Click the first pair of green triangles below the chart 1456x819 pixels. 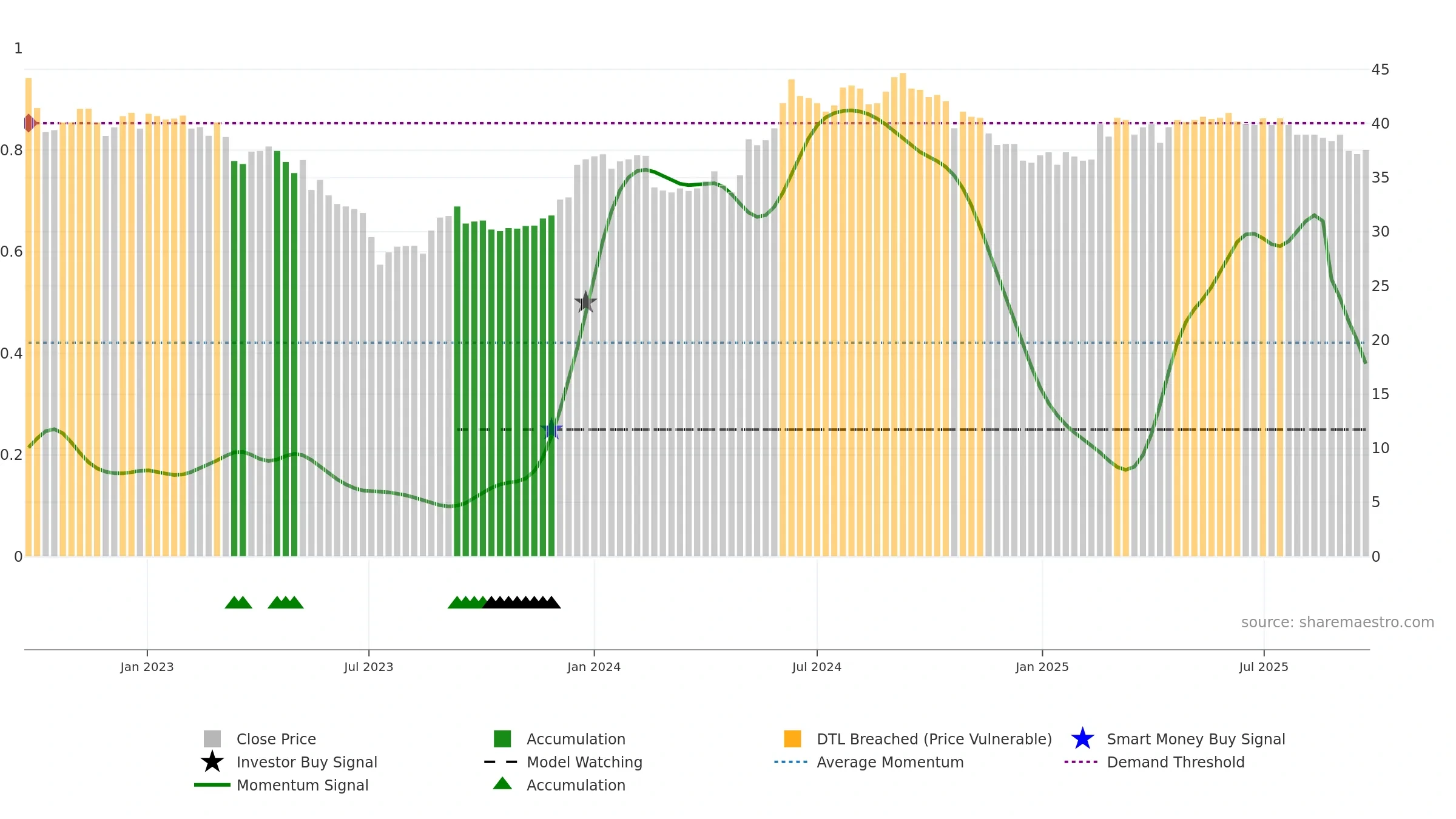click(238, 602)
